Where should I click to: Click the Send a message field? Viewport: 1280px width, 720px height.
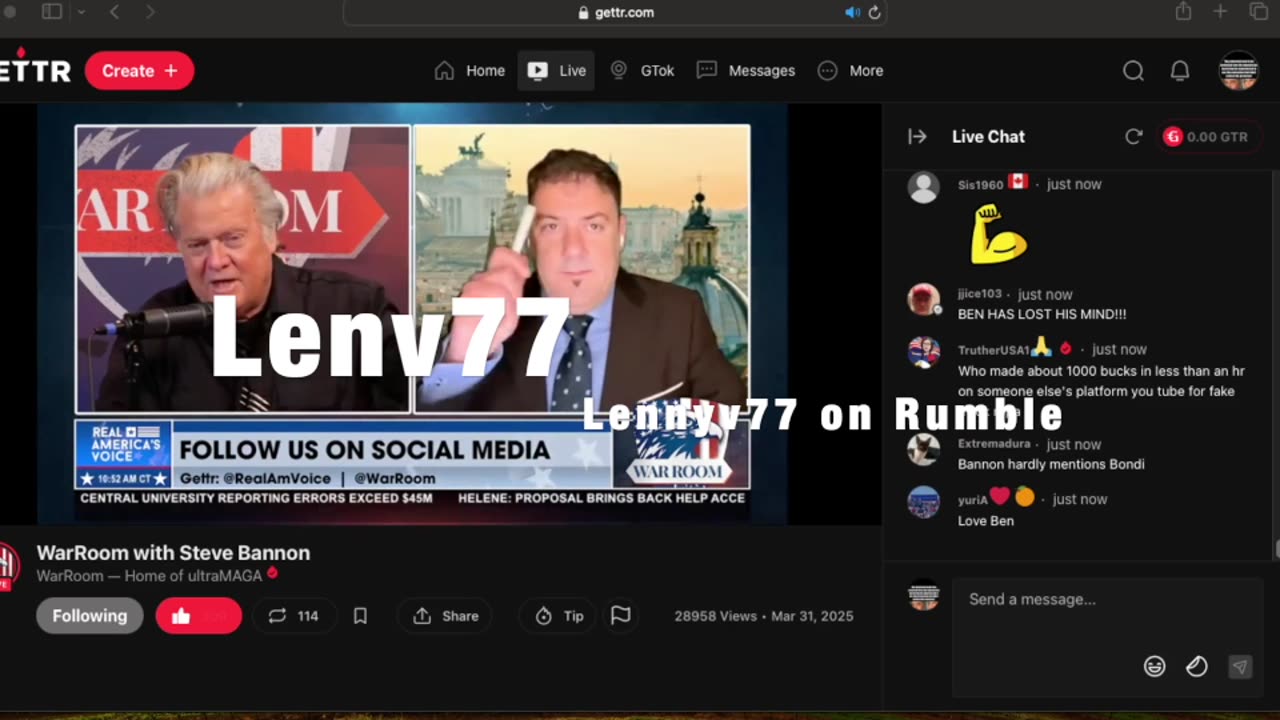(x=1106, y=600)
